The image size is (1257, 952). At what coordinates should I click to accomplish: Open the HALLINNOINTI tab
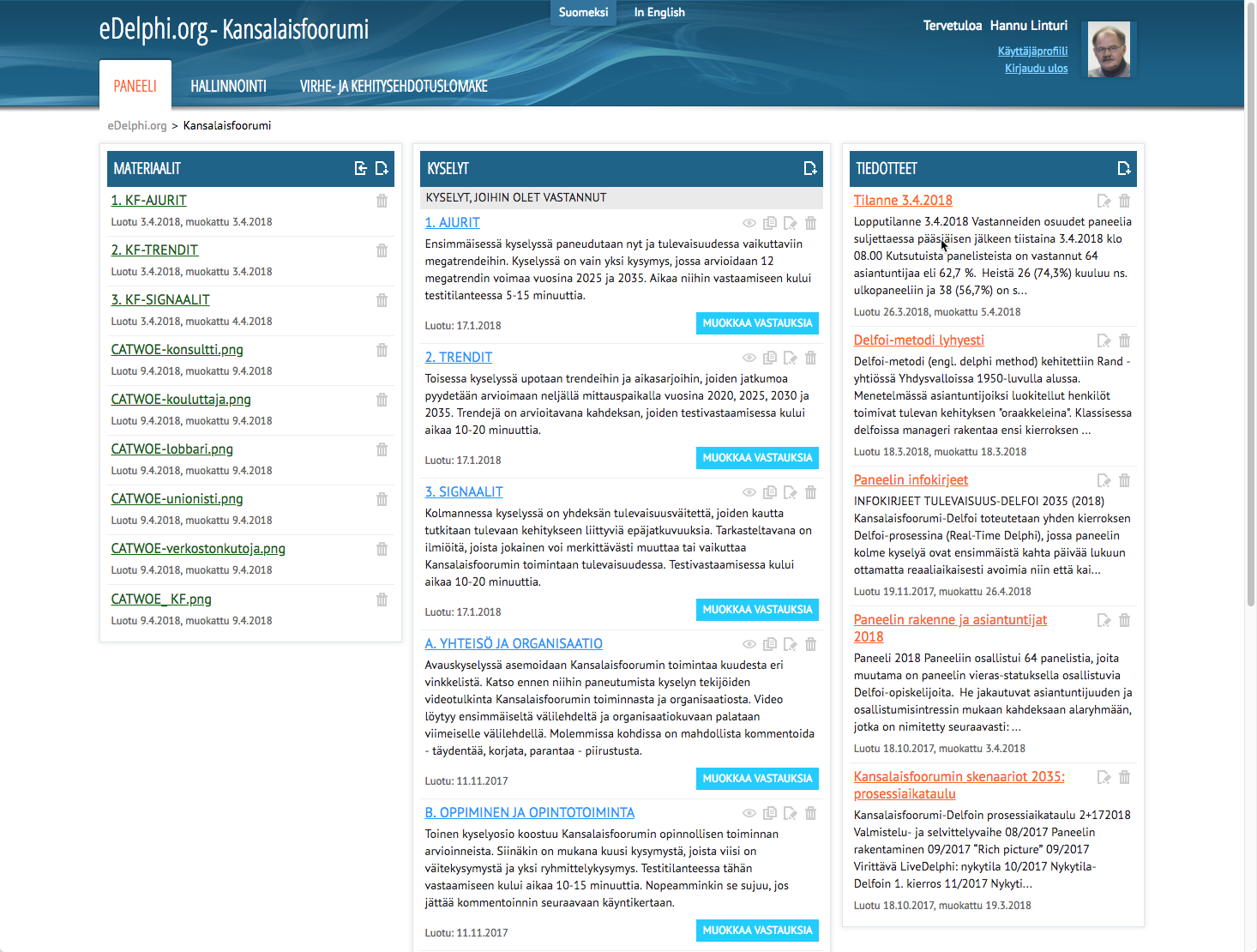tap(228, 86)
